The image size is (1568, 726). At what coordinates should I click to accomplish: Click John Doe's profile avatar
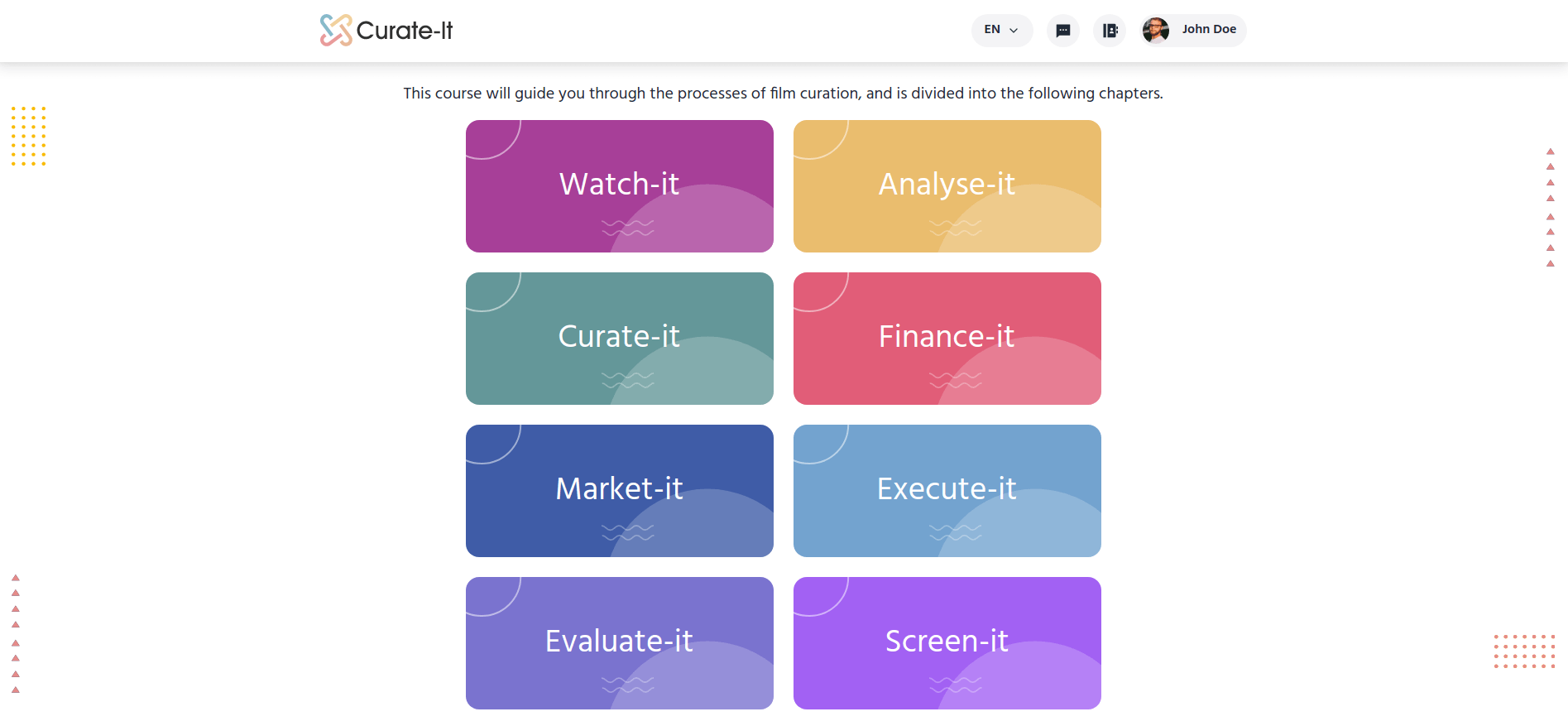(1156, 31)
